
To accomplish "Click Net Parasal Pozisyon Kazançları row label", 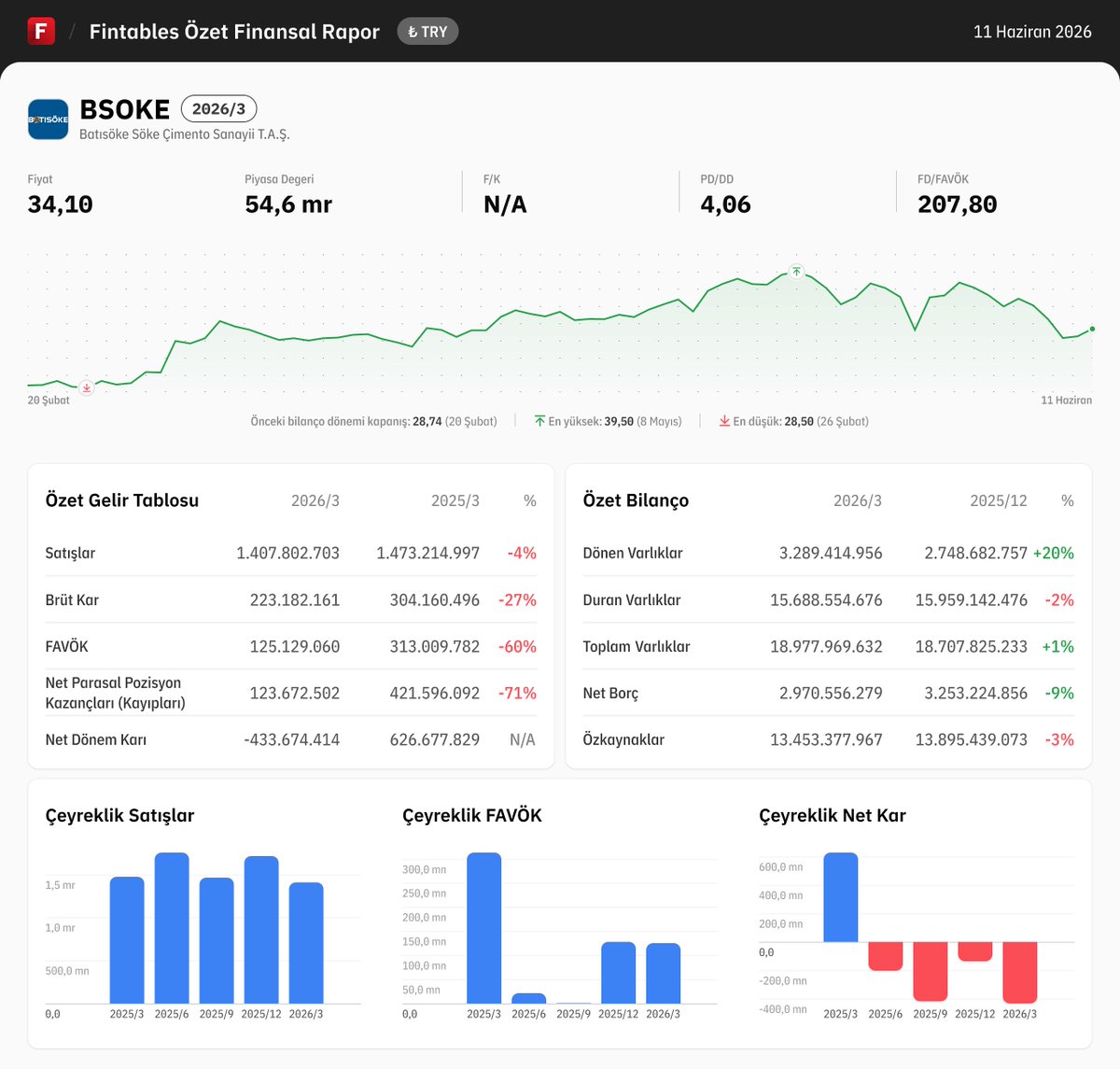I will [x=116, y=693].
